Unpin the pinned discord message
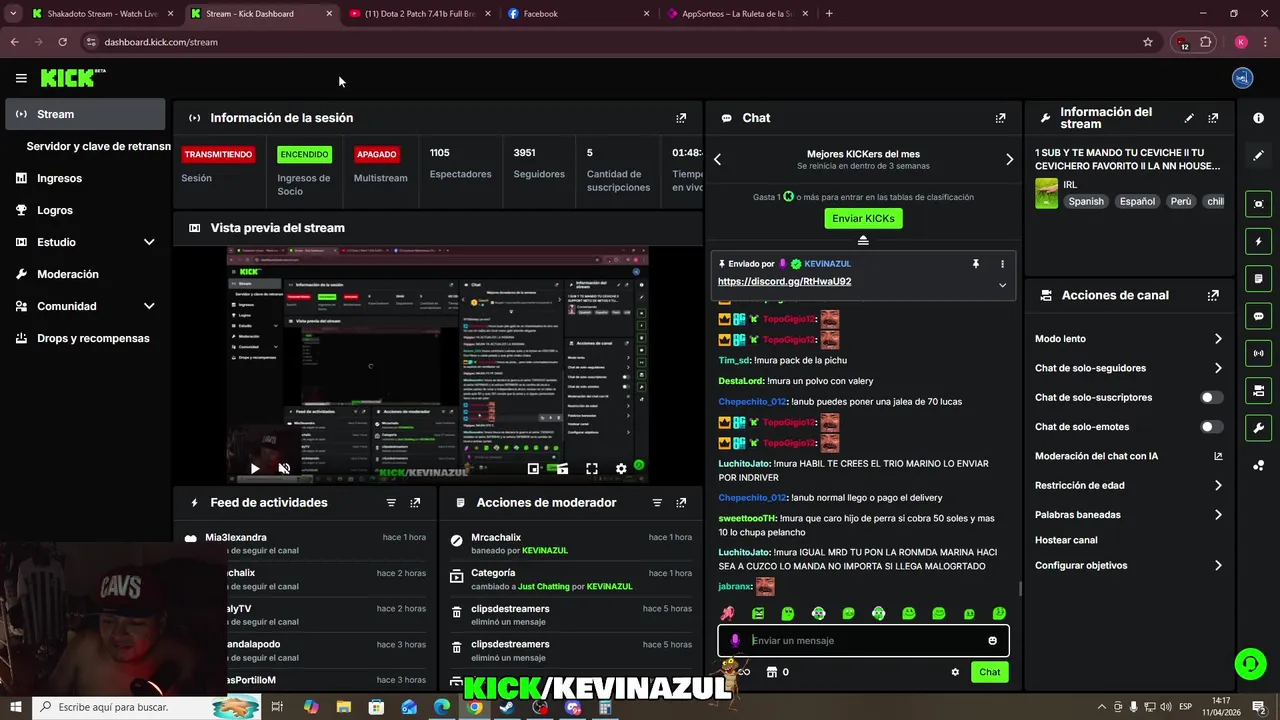1280x720 pixels. [x=976, y=264]
